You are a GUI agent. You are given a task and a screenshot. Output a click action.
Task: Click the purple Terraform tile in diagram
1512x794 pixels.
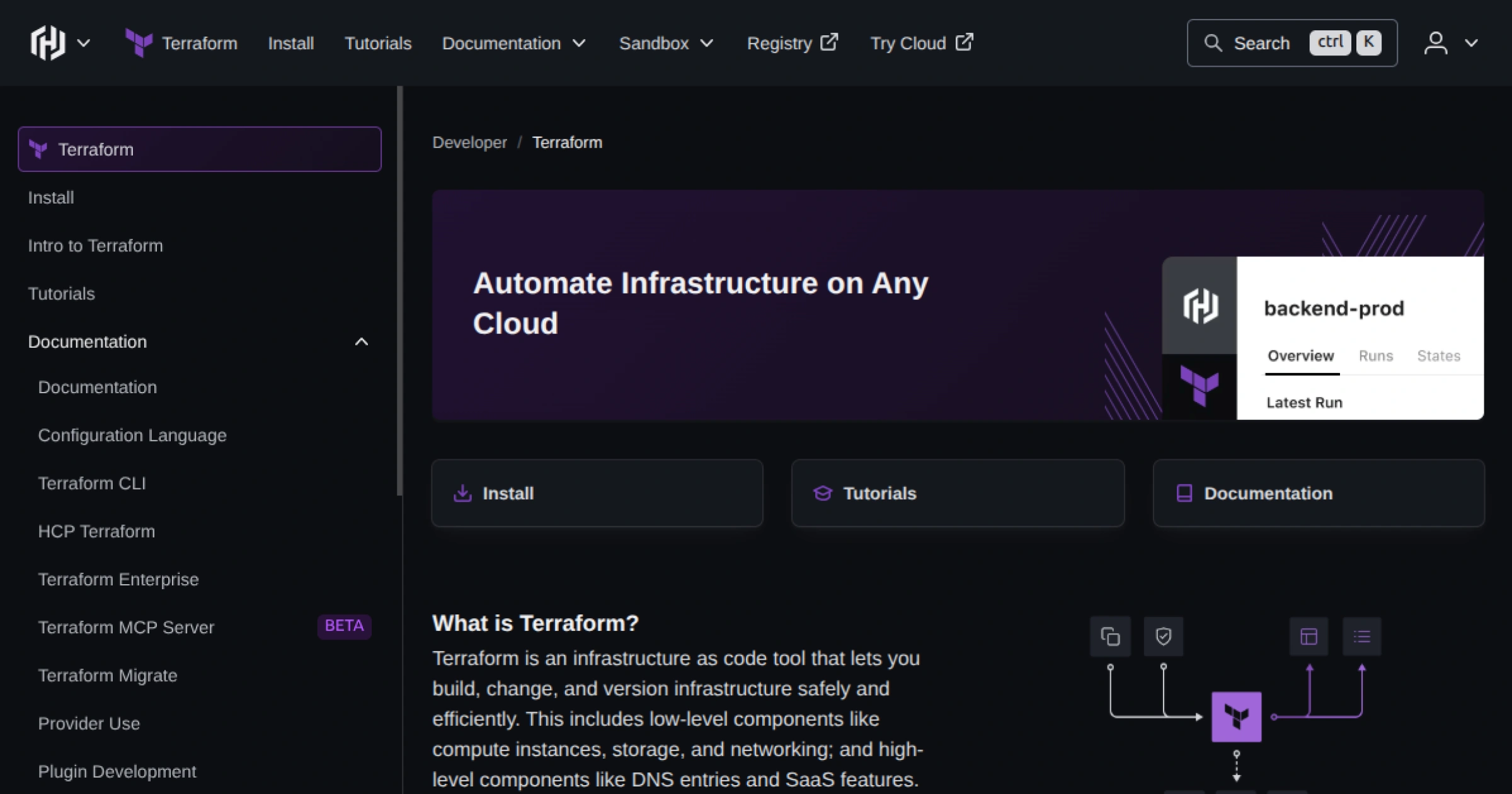pyautogui.click(x=1236, y=716)
